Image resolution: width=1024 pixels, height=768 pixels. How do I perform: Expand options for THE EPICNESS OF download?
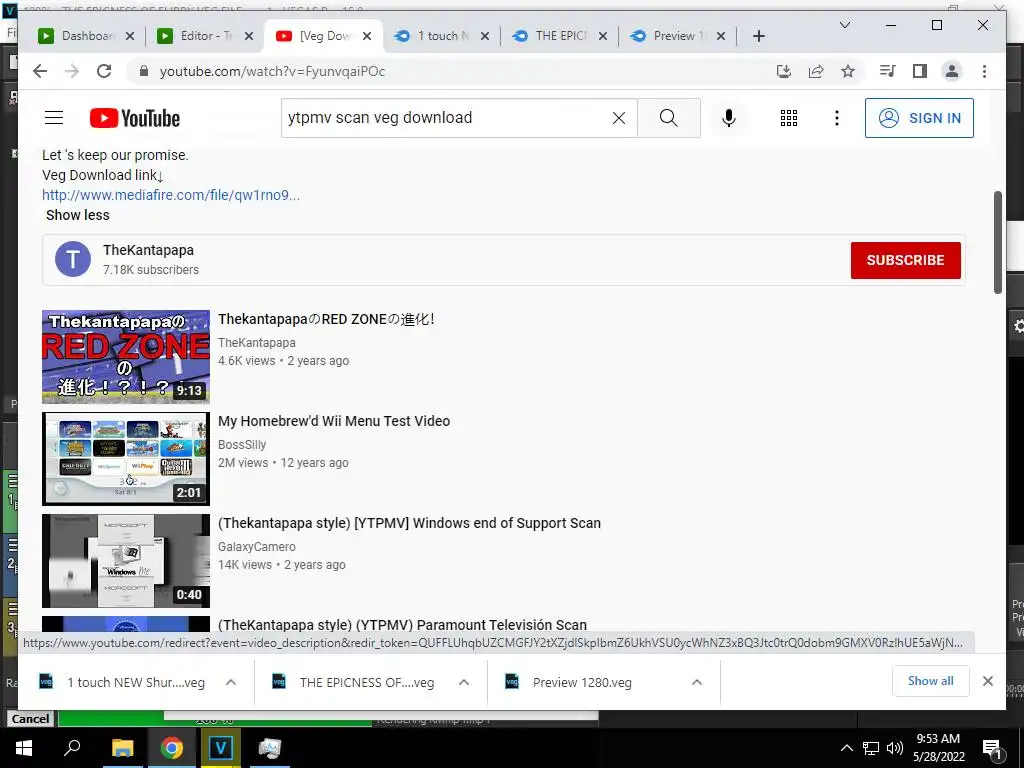464,682
